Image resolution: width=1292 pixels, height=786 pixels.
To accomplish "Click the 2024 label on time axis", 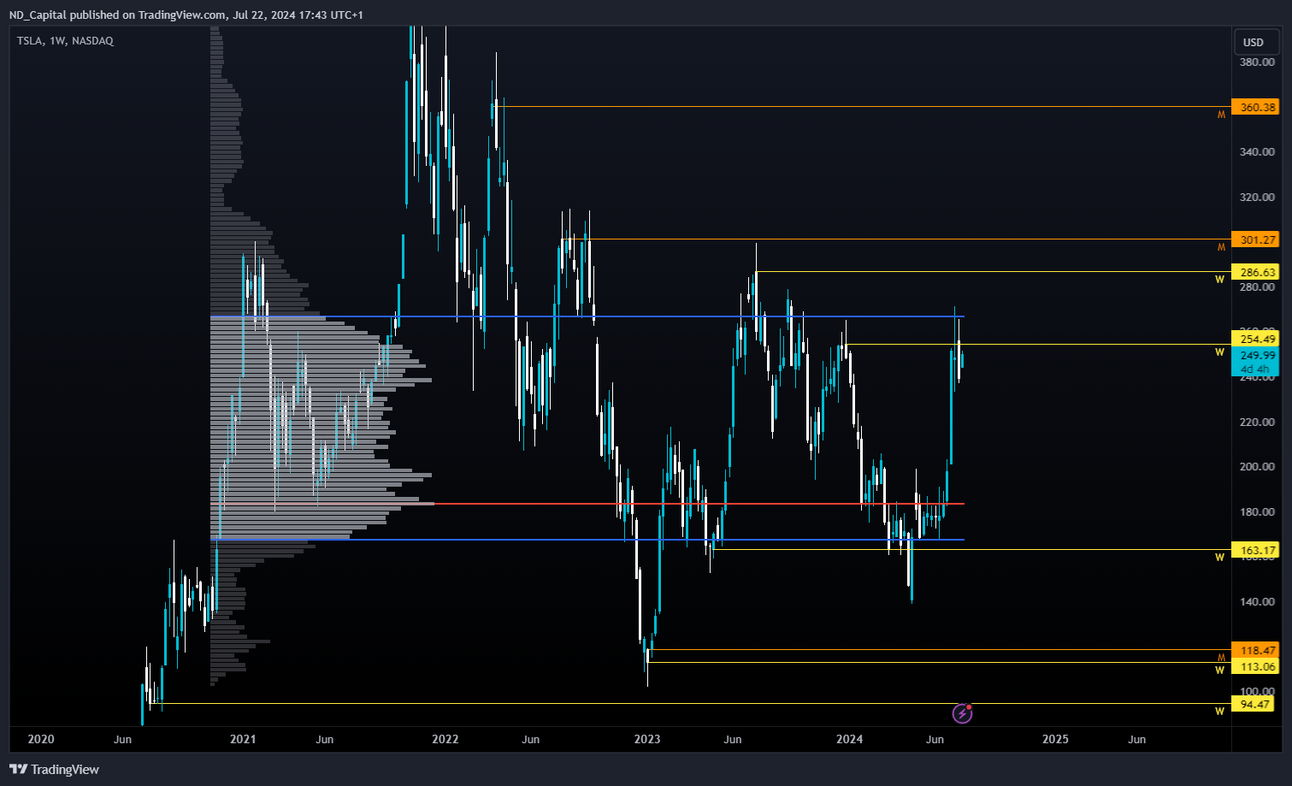I will tap(849, 740).
